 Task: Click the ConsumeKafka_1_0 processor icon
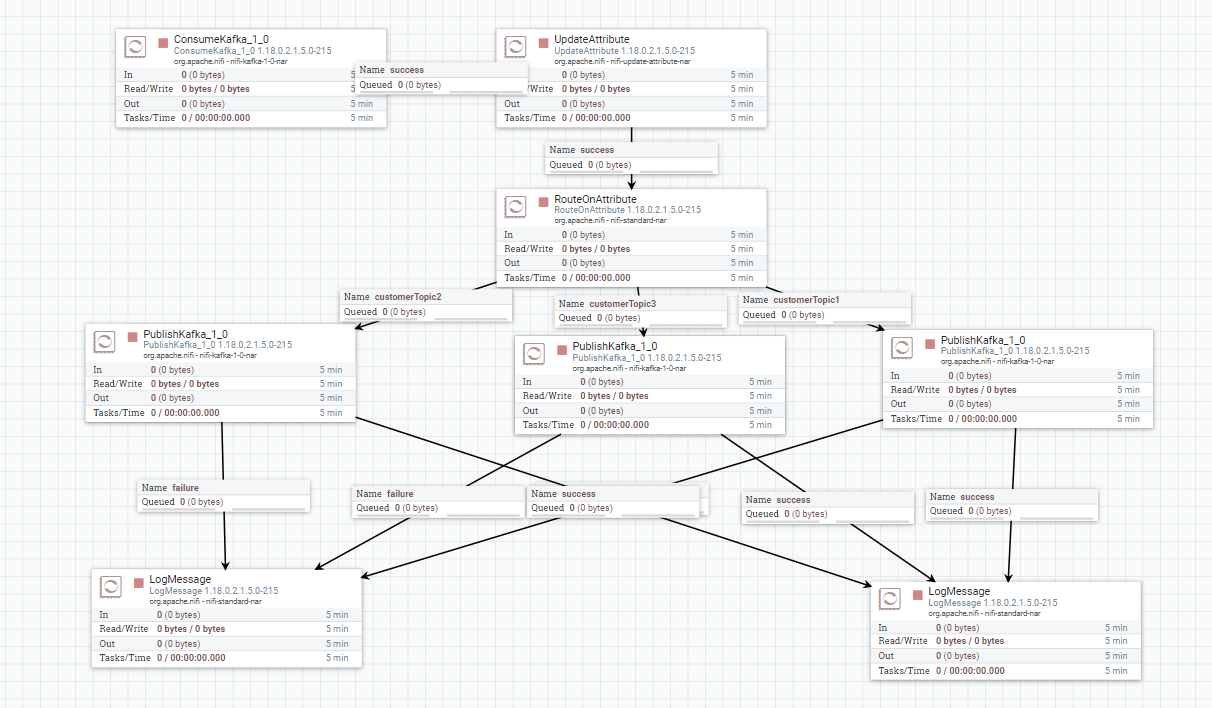pyautogui.click(x=135, y=46)
